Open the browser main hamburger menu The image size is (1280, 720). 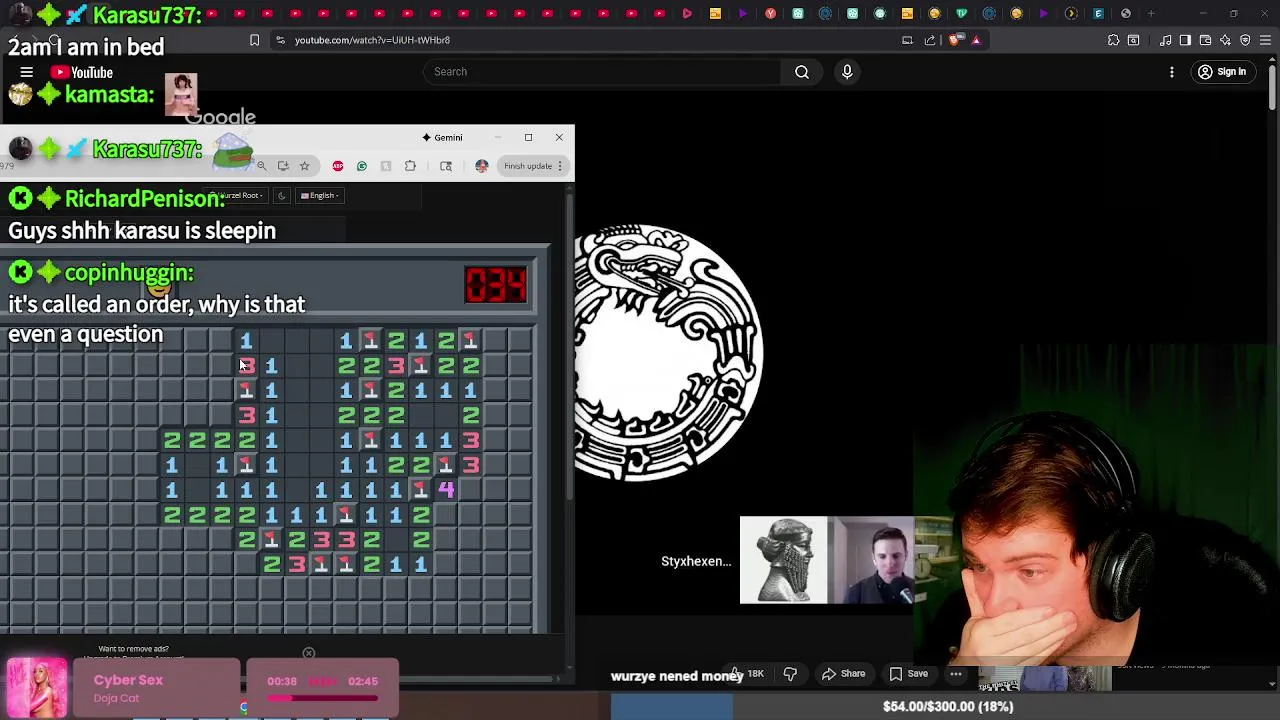click(x=1265, y=40)
